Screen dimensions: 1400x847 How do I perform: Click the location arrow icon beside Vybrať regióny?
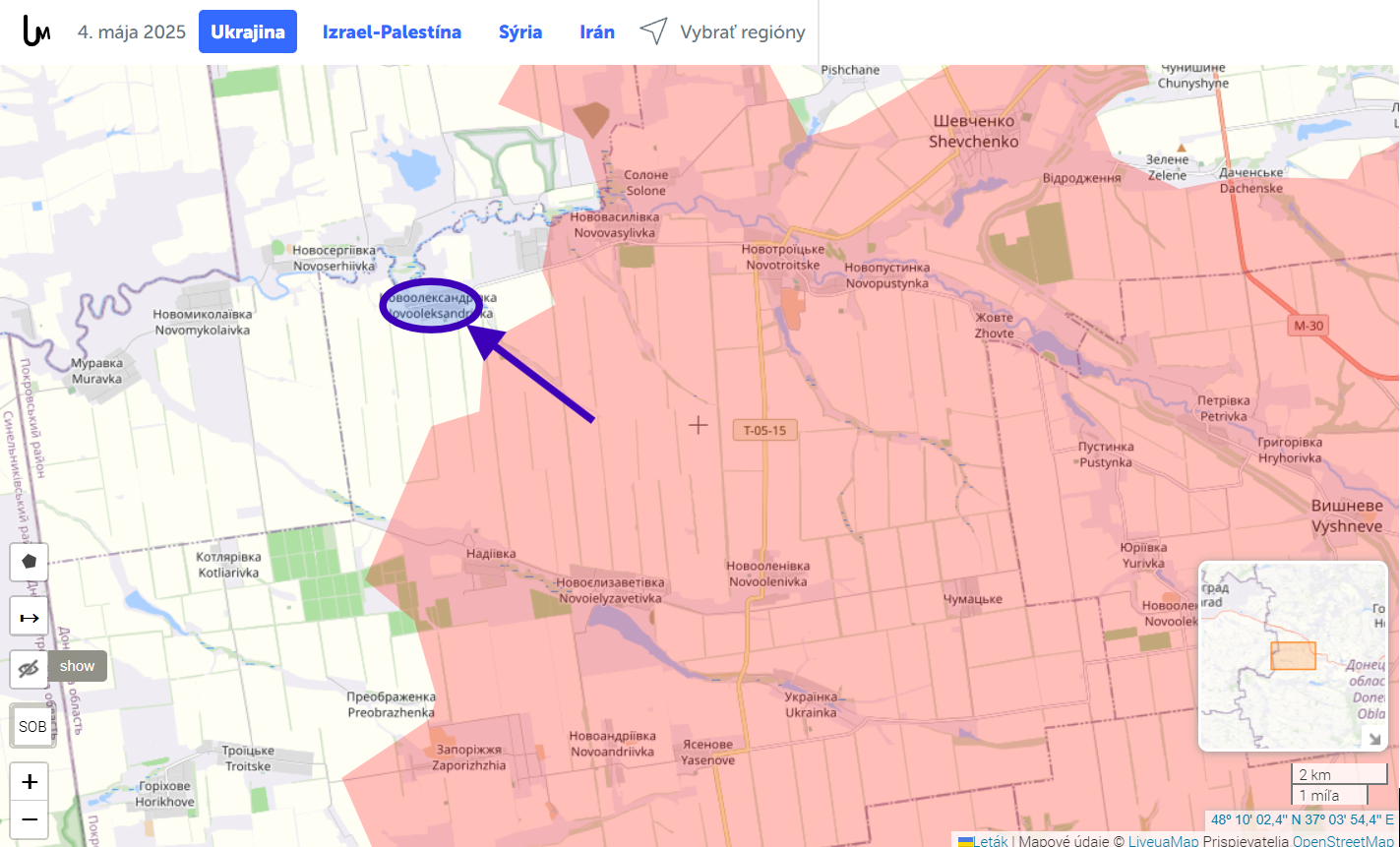(x=653, y=31)
